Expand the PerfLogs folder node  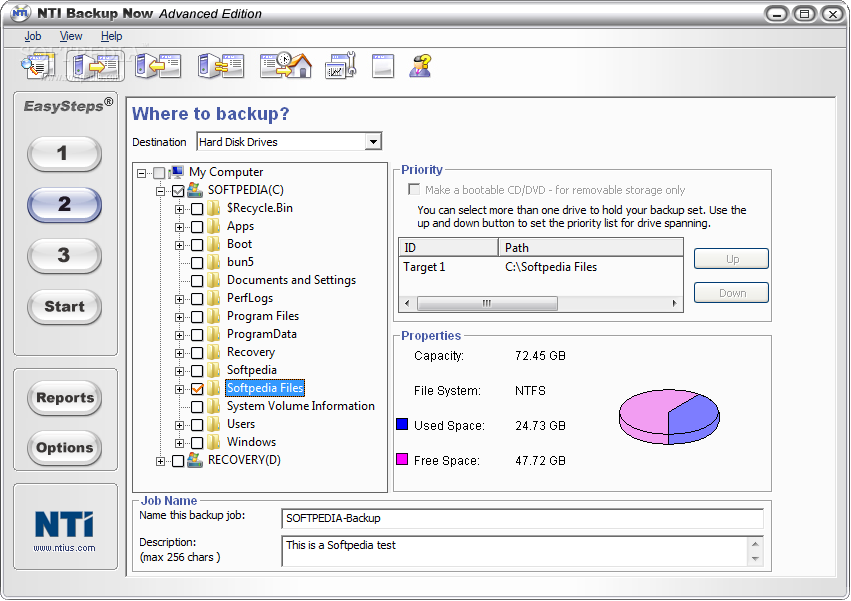click(x=179, y=299)
